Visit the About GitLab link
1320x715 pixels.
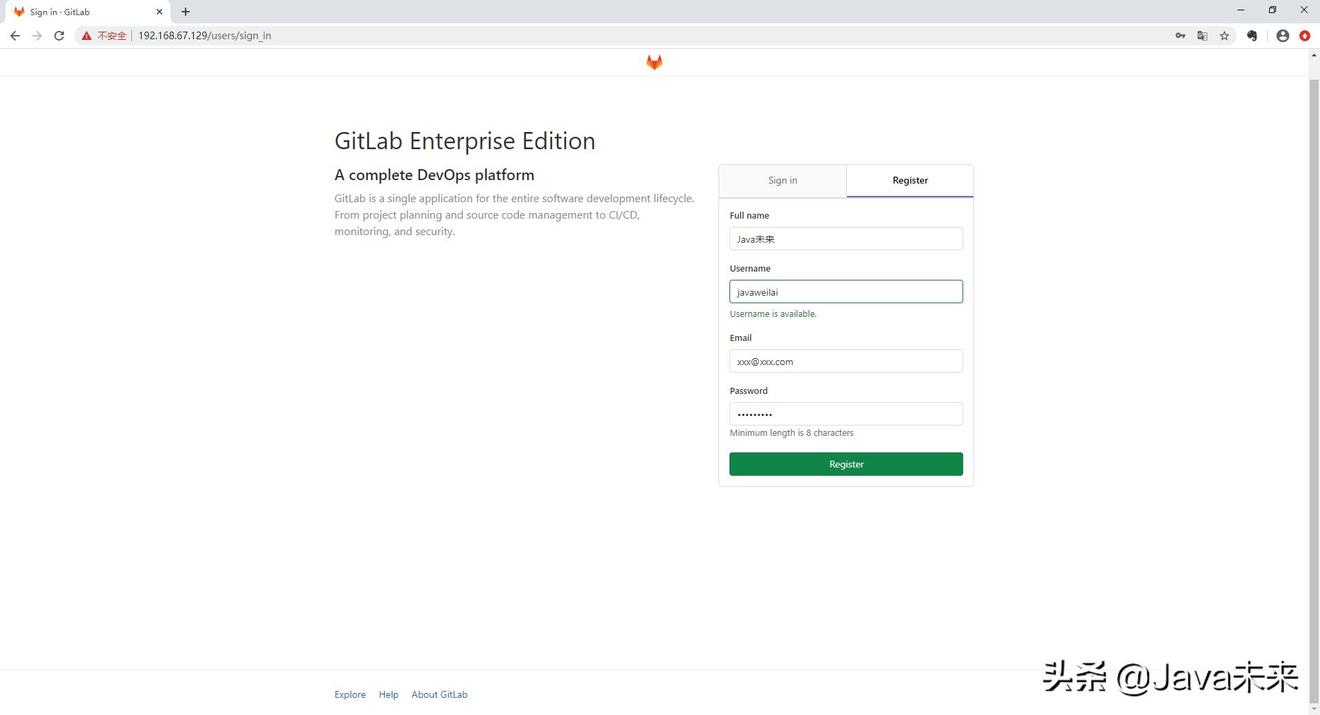[439, 695]
